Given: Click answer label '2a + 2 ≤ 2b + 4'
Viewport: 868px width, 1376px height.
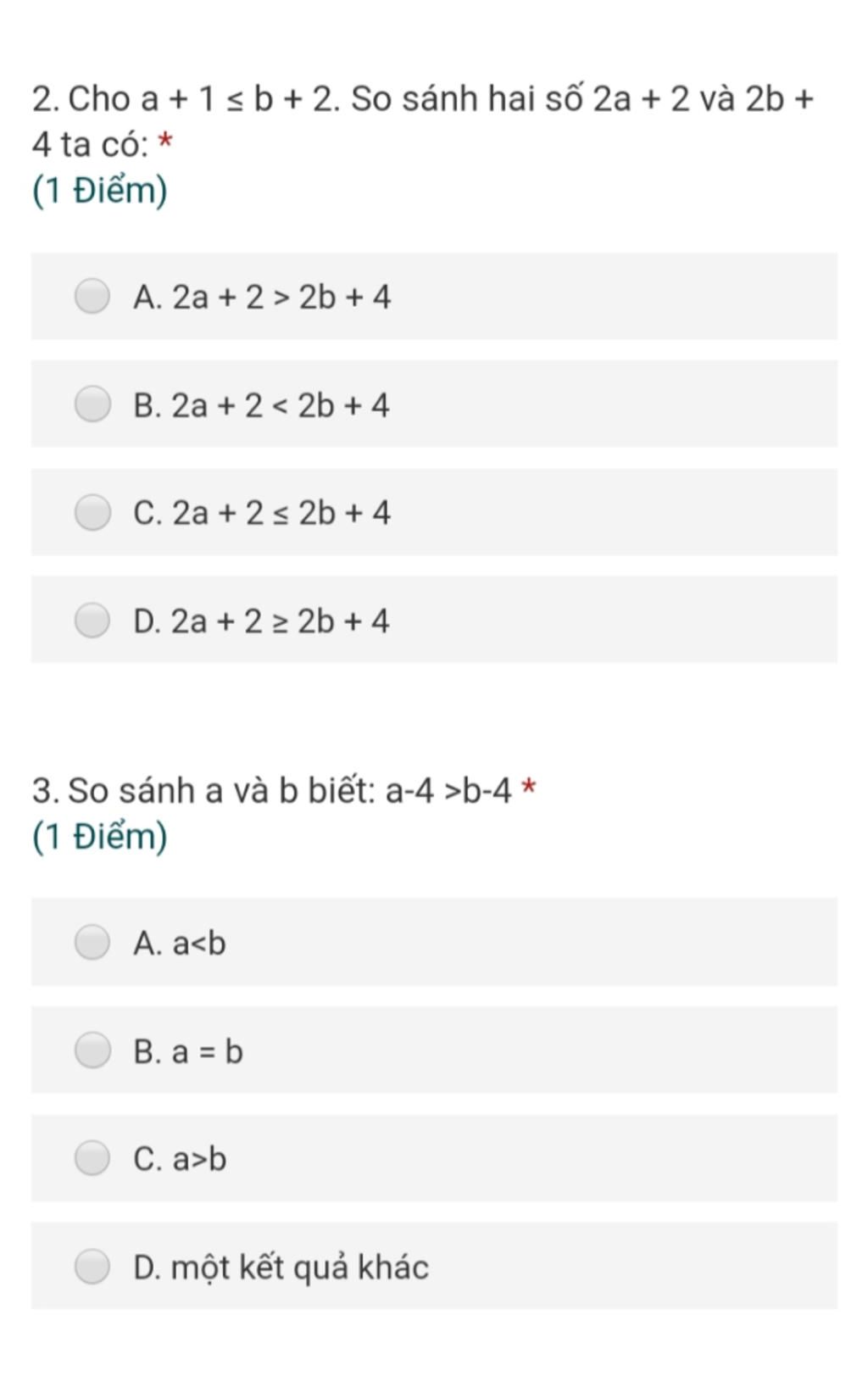Looking at the screenshot, I should (281, 513).
